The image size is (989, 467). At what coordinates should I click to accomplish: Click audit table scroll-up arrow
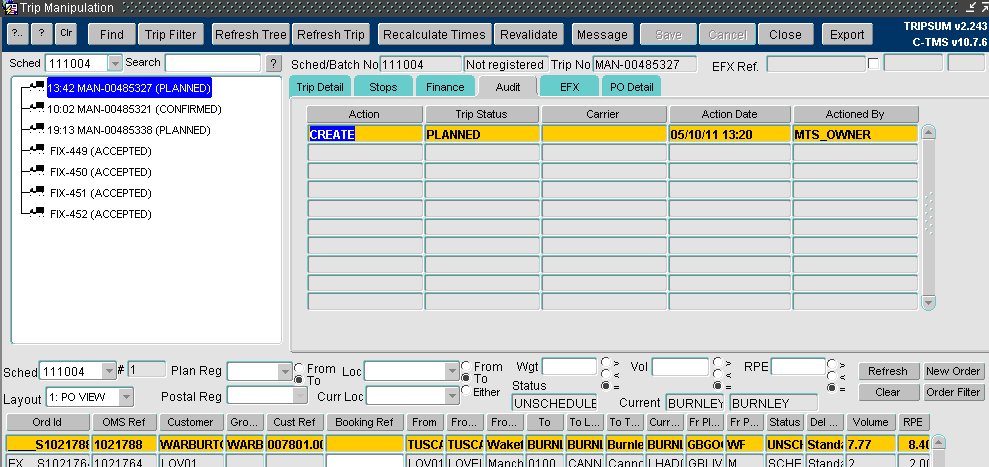tap(928, 133)
